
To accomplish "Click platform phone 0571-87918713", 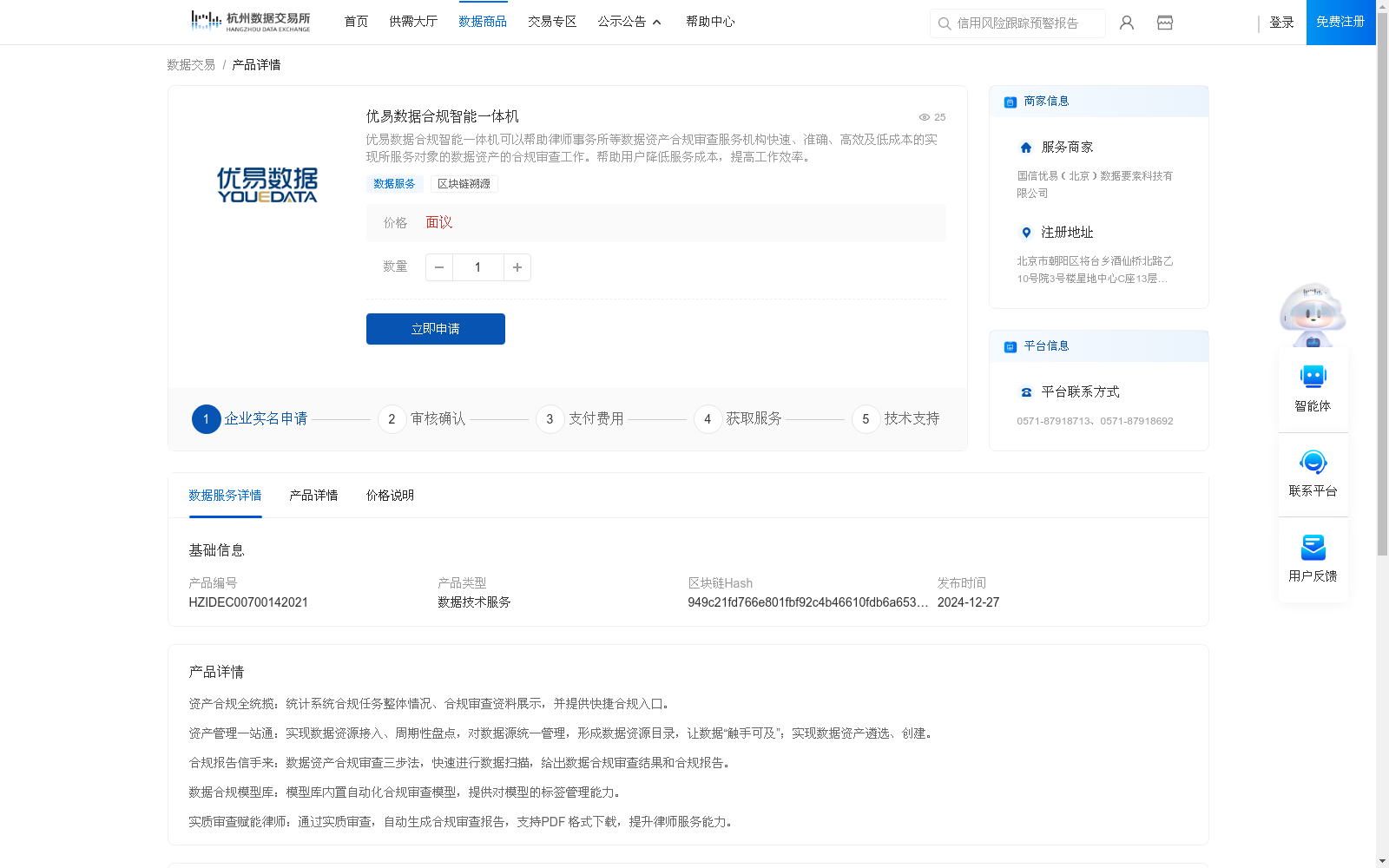I will tap(1053, 421).
